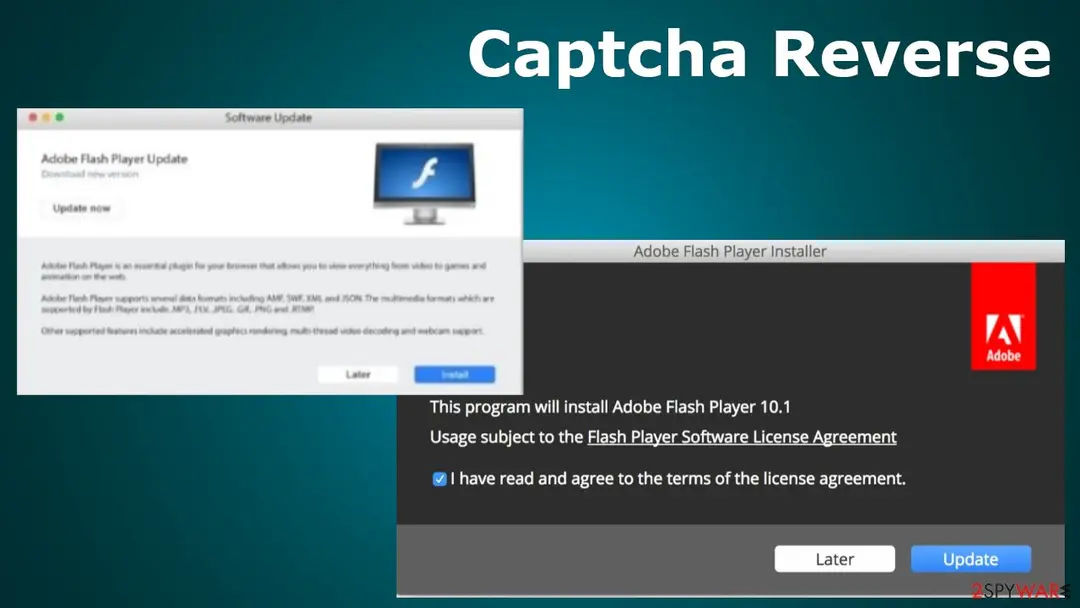1080x608 pixels.
Task: Click the red Adobe logo
Action: coord(1003,317)
